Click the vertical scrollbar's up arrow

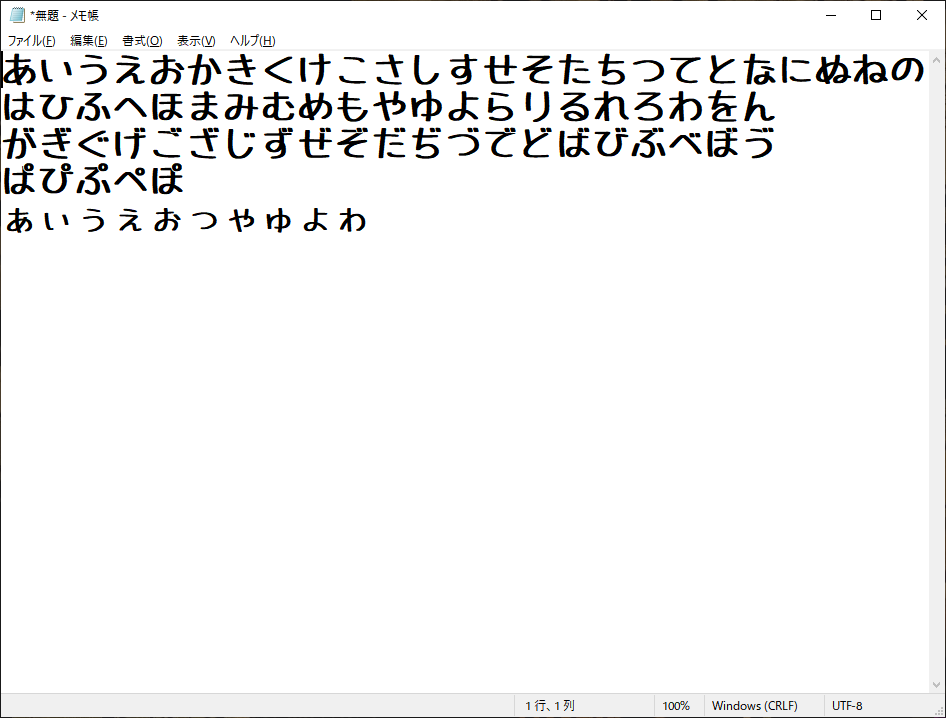pos(937,60)
